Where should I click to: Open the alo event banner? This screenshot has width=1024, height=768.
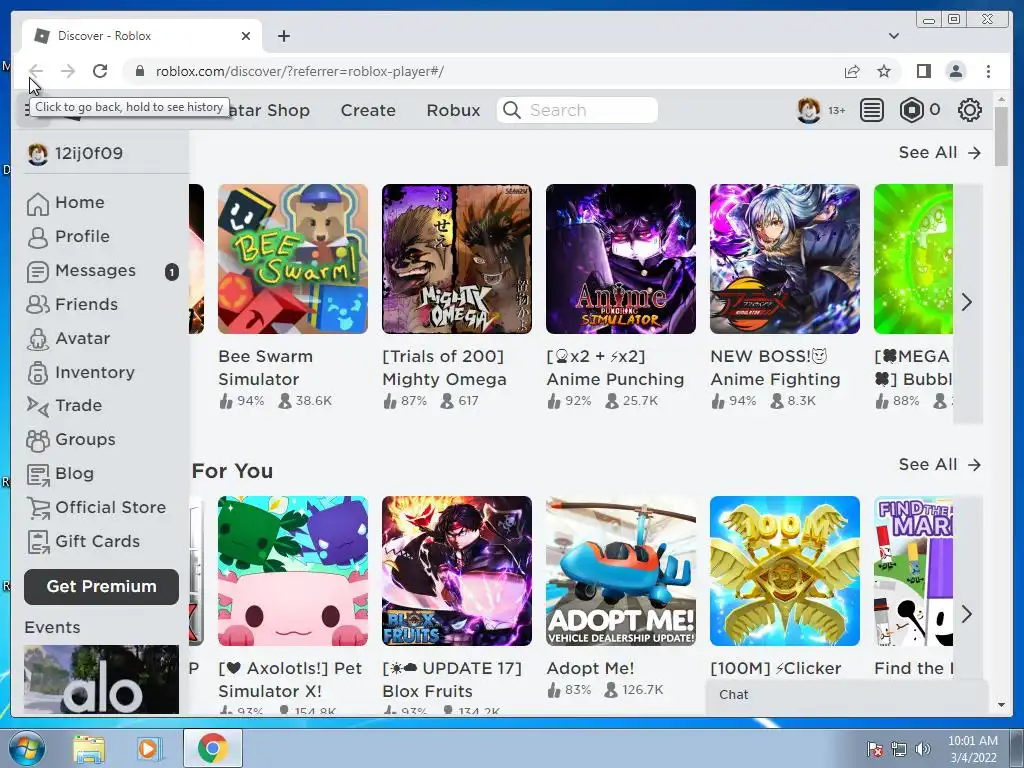[x=101, y=679]
